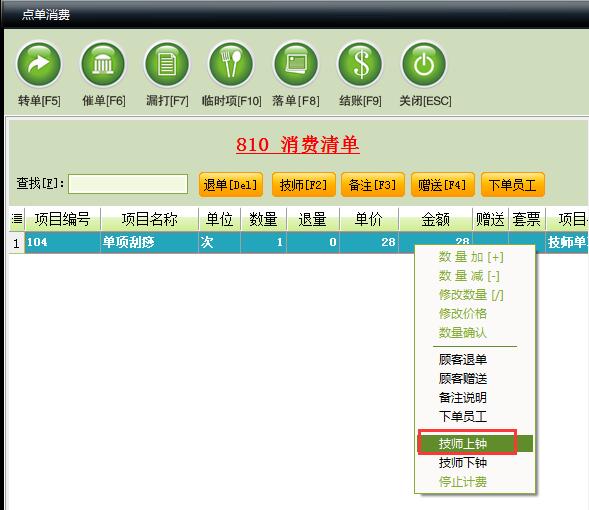Click the 赠送[F4] gift button
Screen dimensions: 589x510
443,184
